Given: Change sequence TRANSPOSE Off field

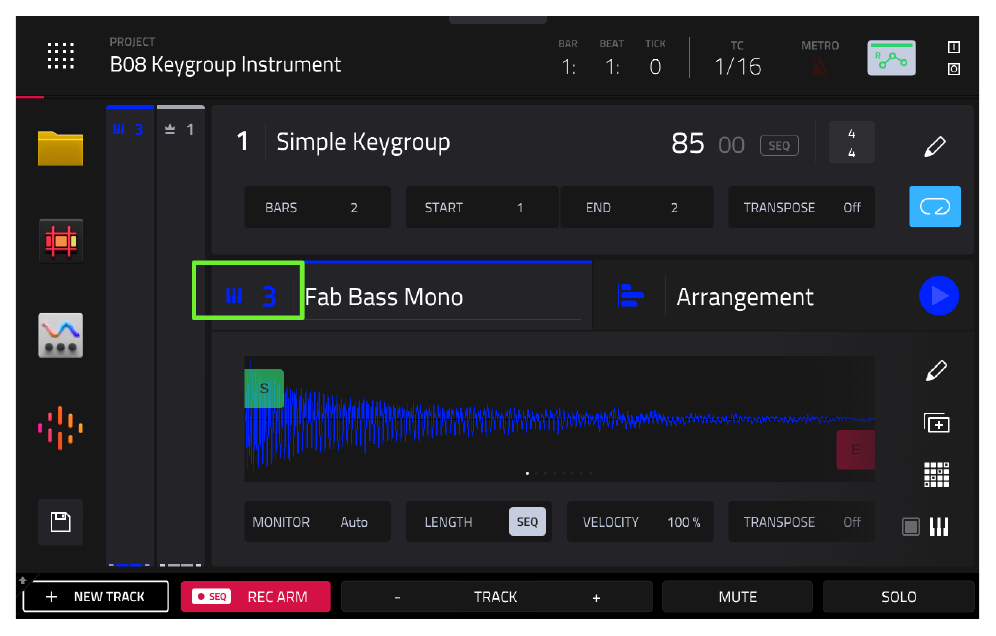Looking at the screenshot, I should click(x=801, y=207).
